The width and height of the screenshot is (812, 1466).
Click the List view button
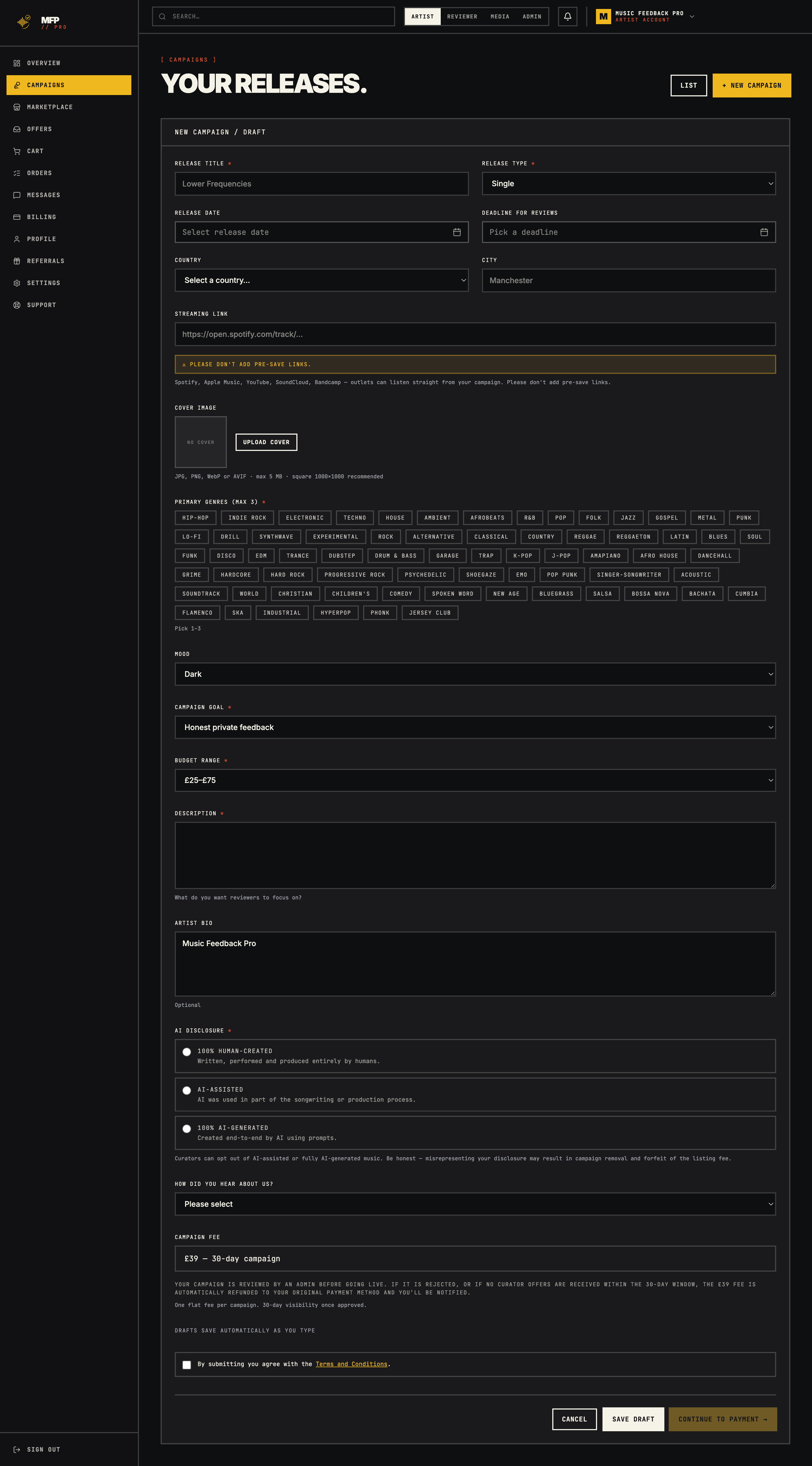coord(689,85)
